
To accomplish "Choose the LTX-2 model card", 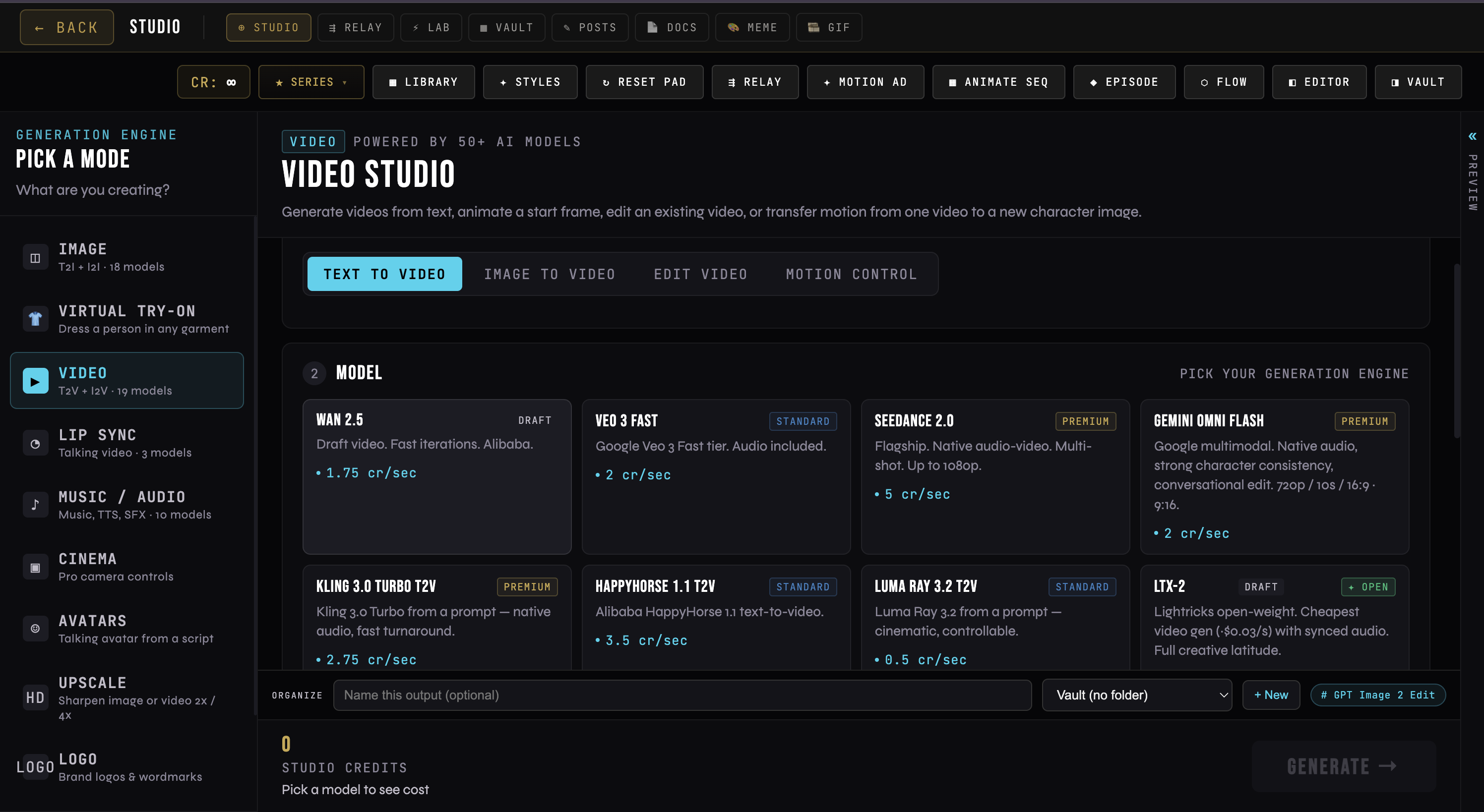I will [1274, 617].
